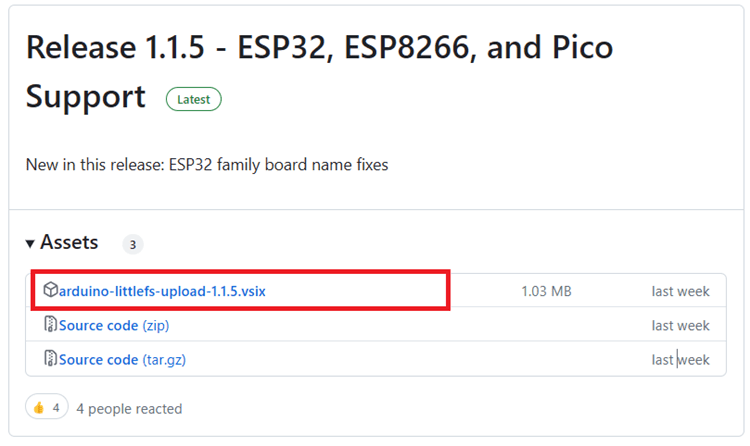Click the Assets count badge showing 3
Viewport: 750px width, 446px height.
click(x=133, y=244)
